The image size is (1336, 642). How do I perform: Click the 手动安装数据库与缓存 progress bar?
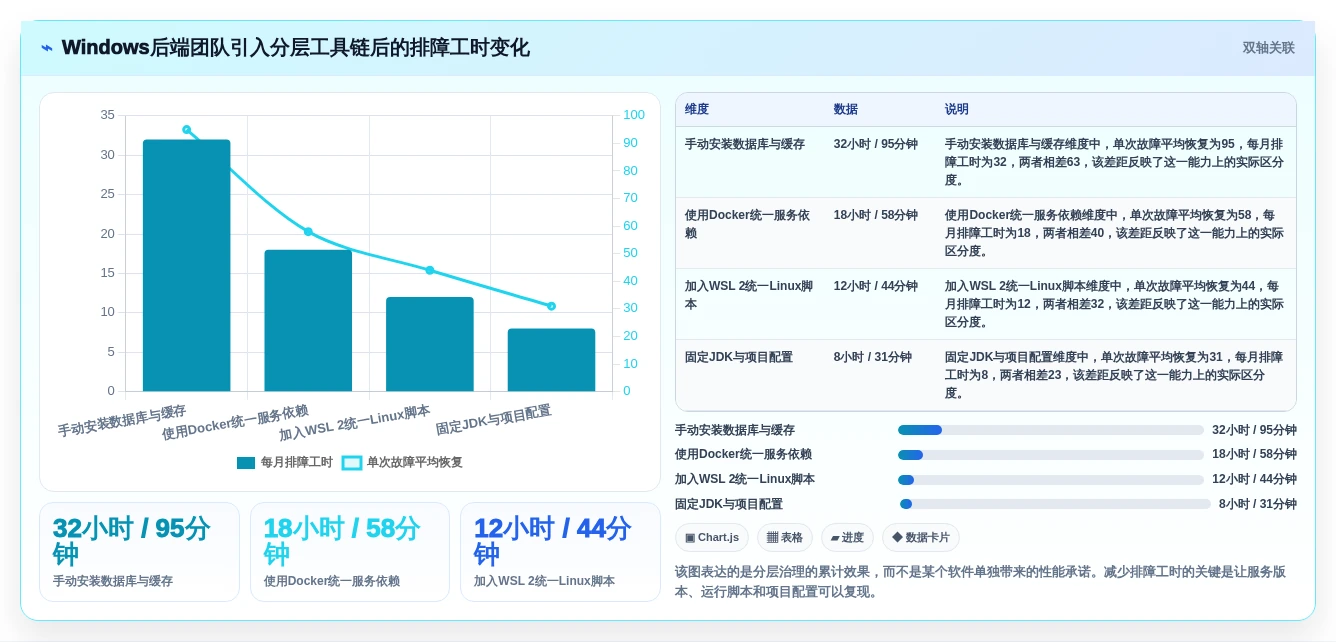tap(1051, 430)
